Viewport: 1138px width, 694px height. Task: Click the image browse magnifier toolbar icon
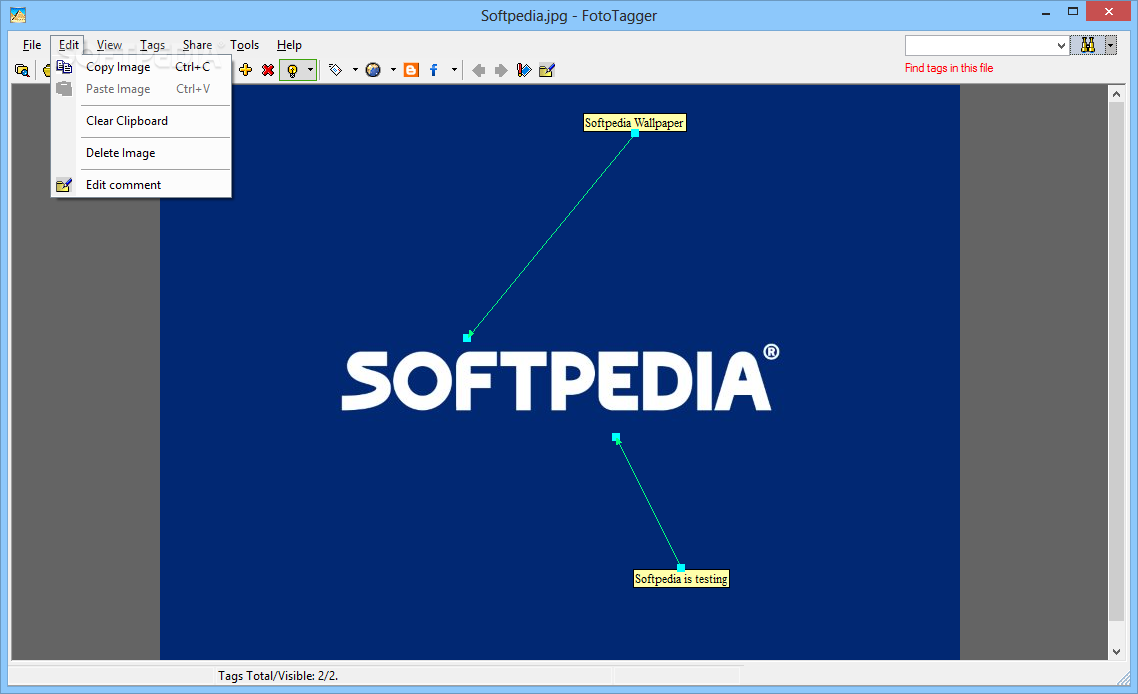22,70
